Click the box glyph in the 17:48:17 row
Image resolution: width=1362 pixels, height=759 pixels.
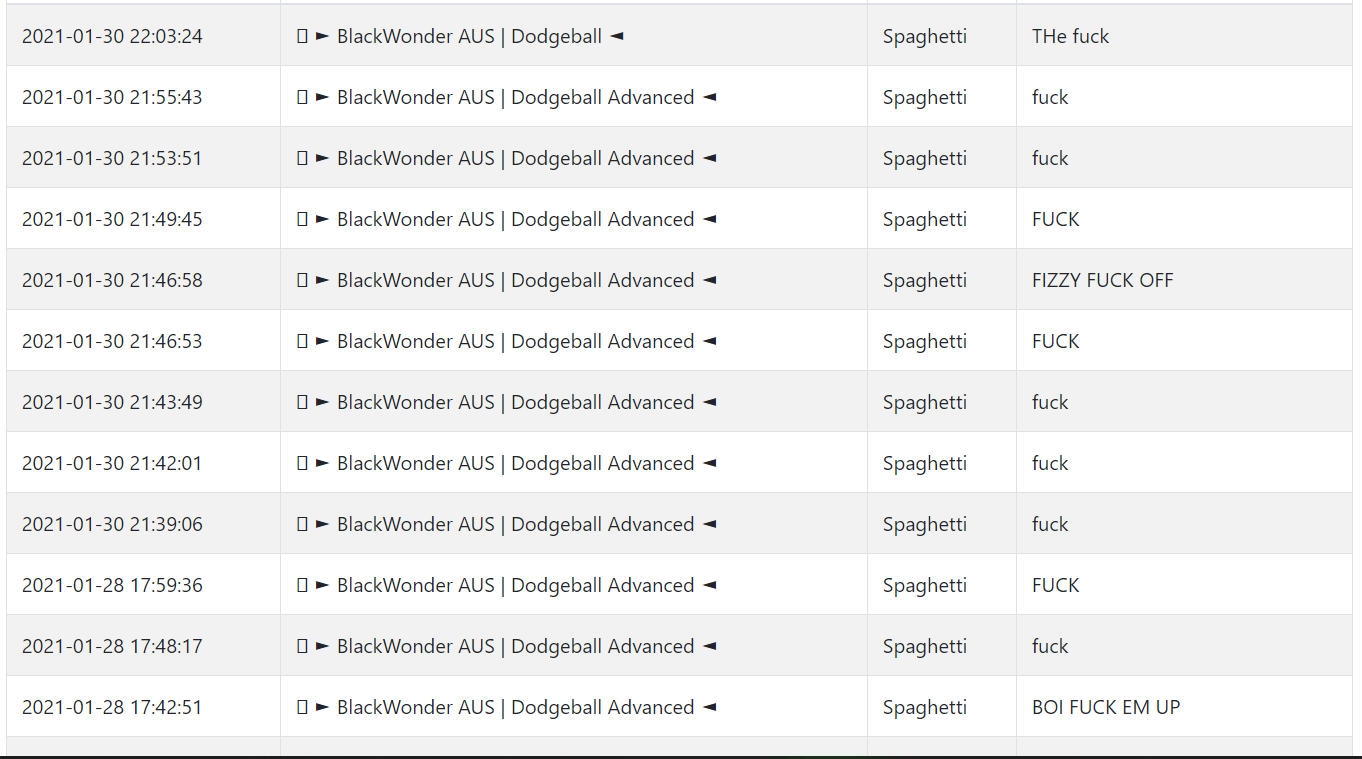302,646
